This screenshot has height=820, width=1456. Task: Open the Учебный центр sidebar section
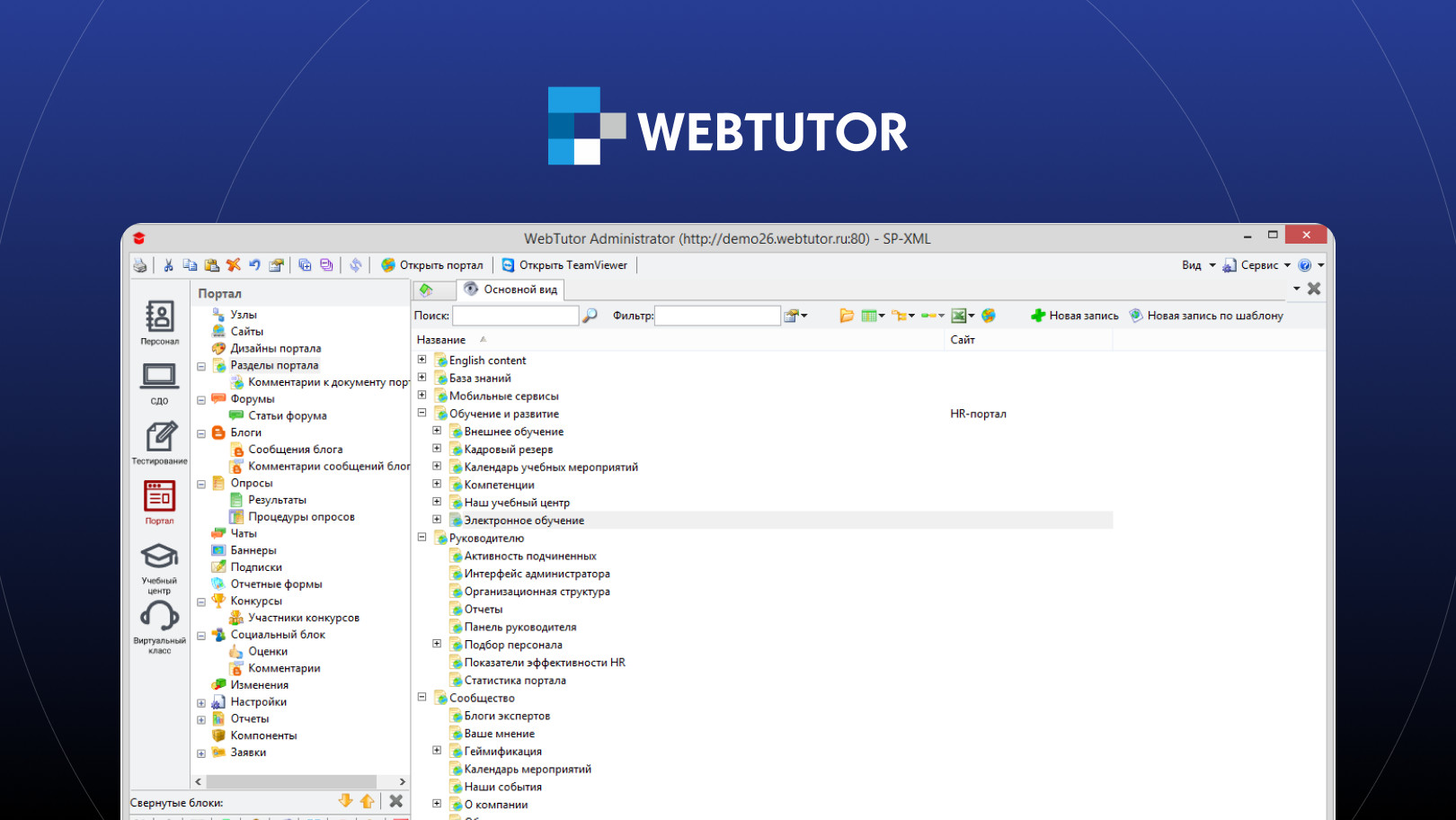(159, 568)
